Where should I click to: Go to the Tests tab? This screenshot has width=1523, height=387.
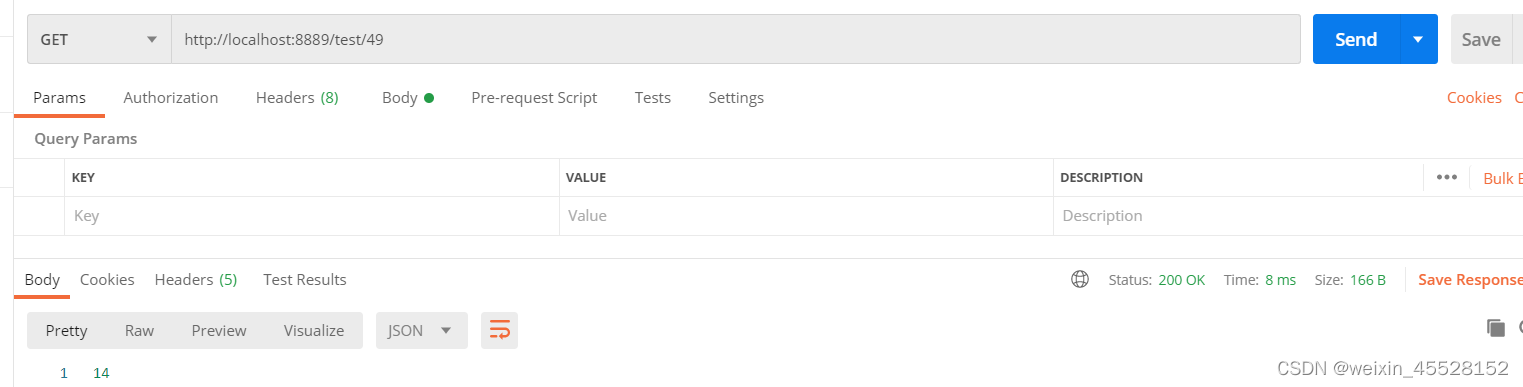pos(653,97)
